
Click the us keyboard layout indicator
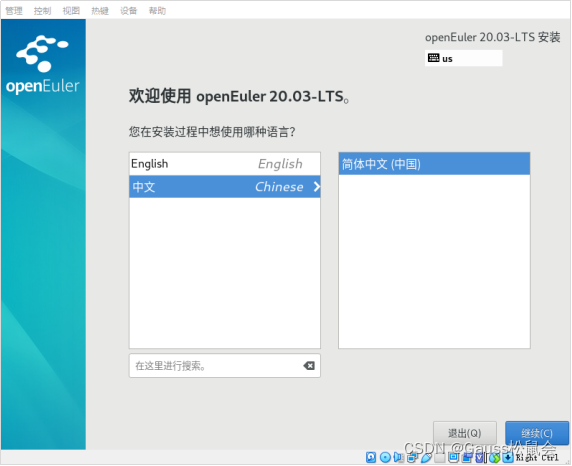pos(463,58)
